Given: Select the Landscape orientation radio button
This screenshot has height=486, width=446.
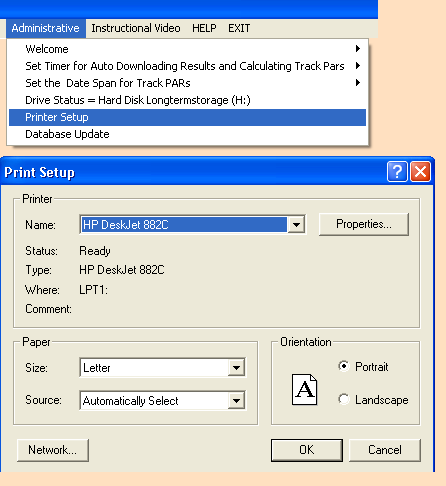Looking at the screenshot, I should pyautogui.click(x=343, y=399).
